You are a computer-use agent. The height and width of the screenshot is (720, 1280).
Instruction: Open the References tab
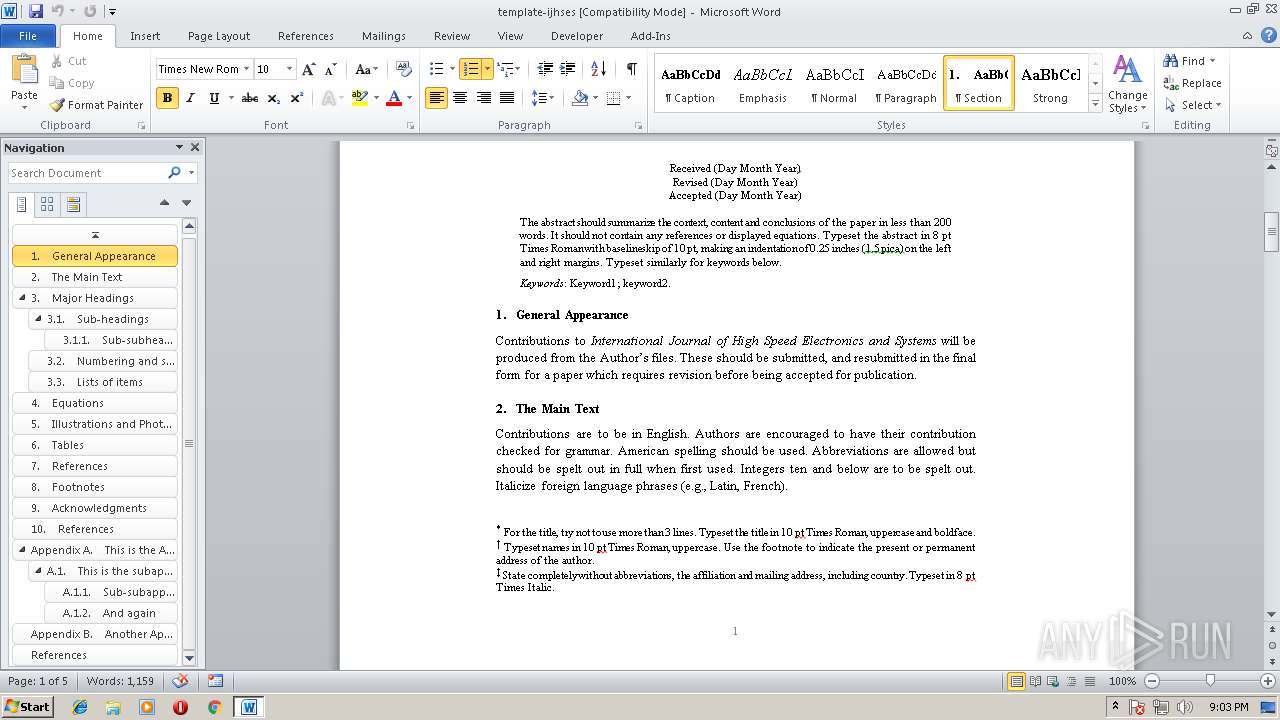point(306,36)
